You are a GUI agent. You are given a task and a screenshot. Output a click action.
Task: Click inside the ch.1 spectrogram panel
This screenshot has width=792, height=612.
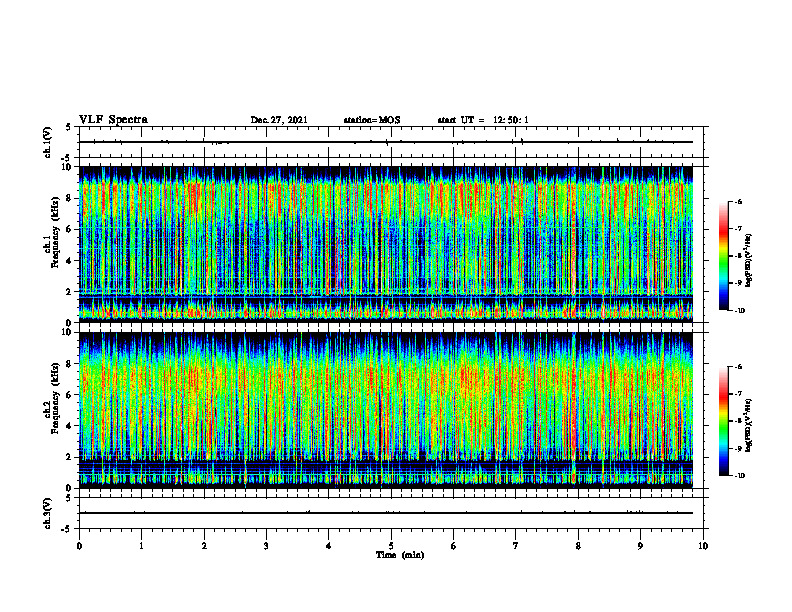(386, 244)
